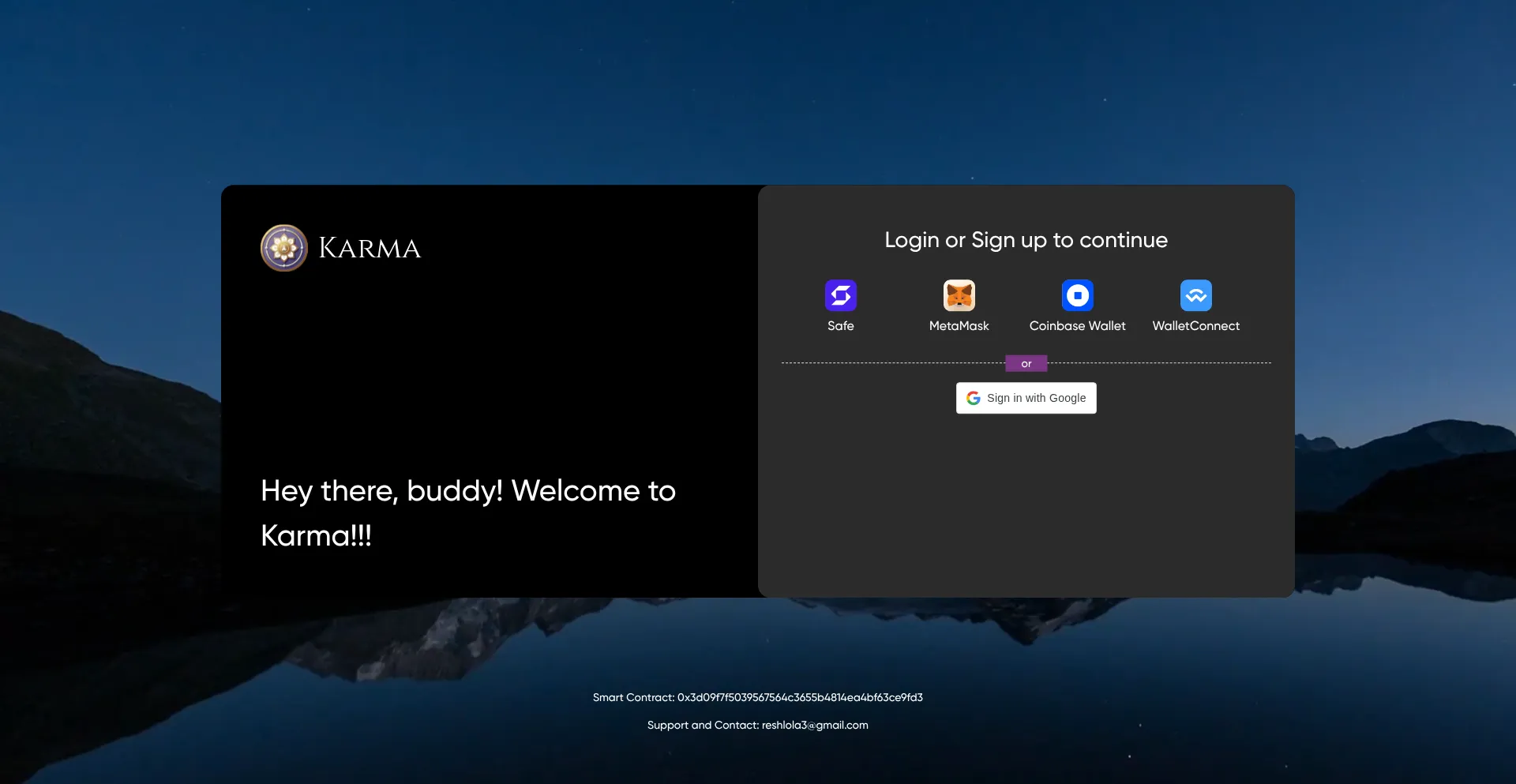Click the Karma lotus logo icon
The width and height of the screenshot is (1516, 784).
pos(283,248)
